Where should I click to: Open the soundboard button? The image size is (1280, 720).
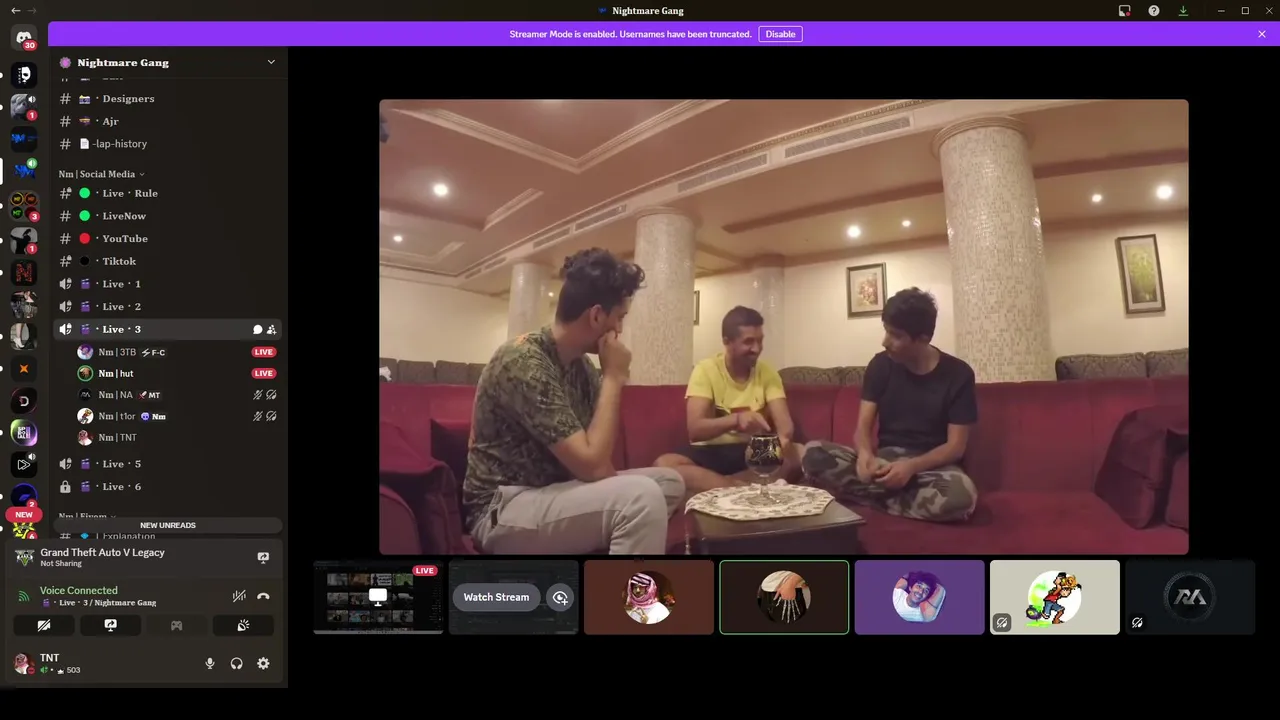(x=243, y=625)
